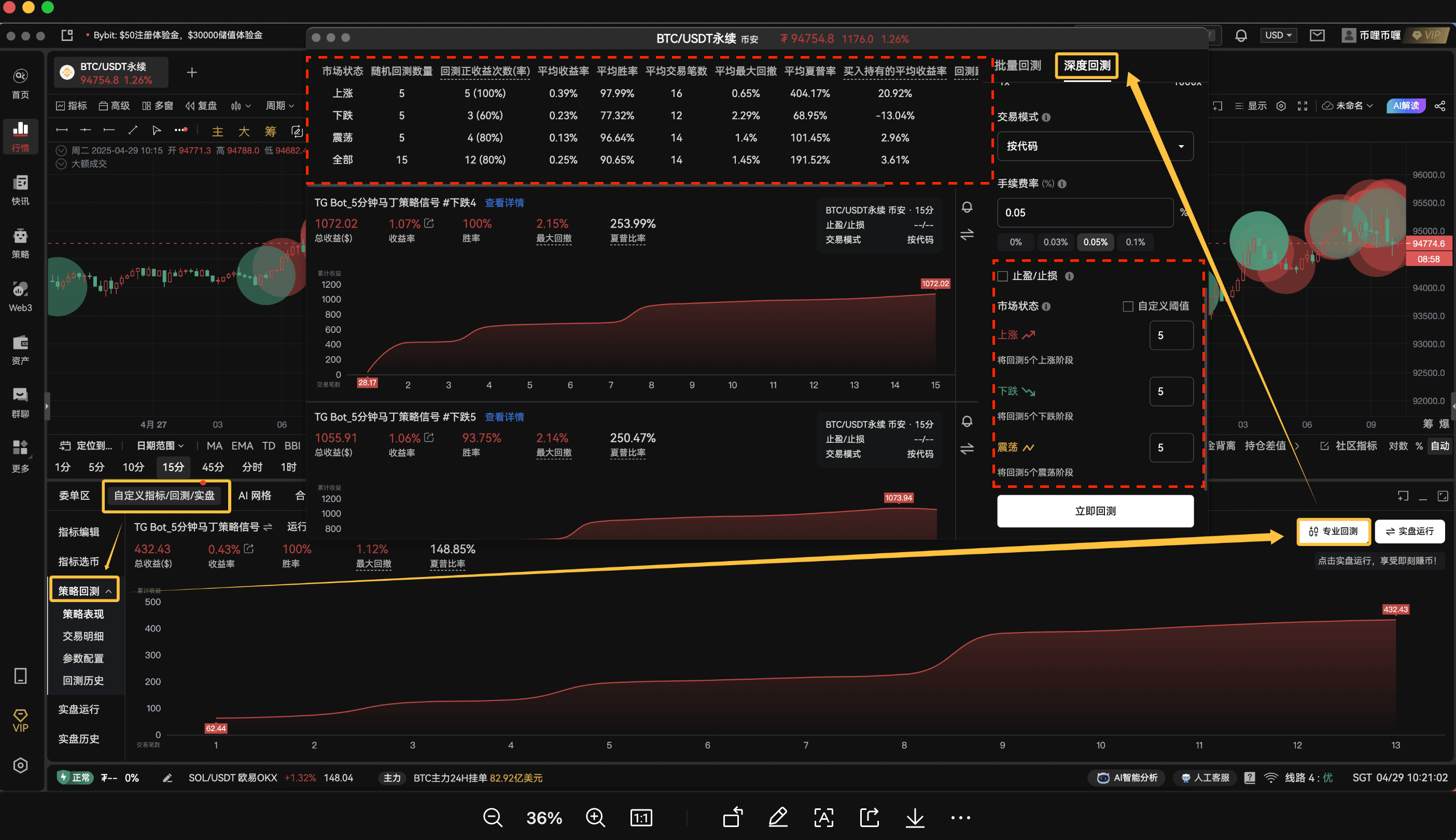
Task: Open the candlestick chart type dropdown
Action: point(241,106)
